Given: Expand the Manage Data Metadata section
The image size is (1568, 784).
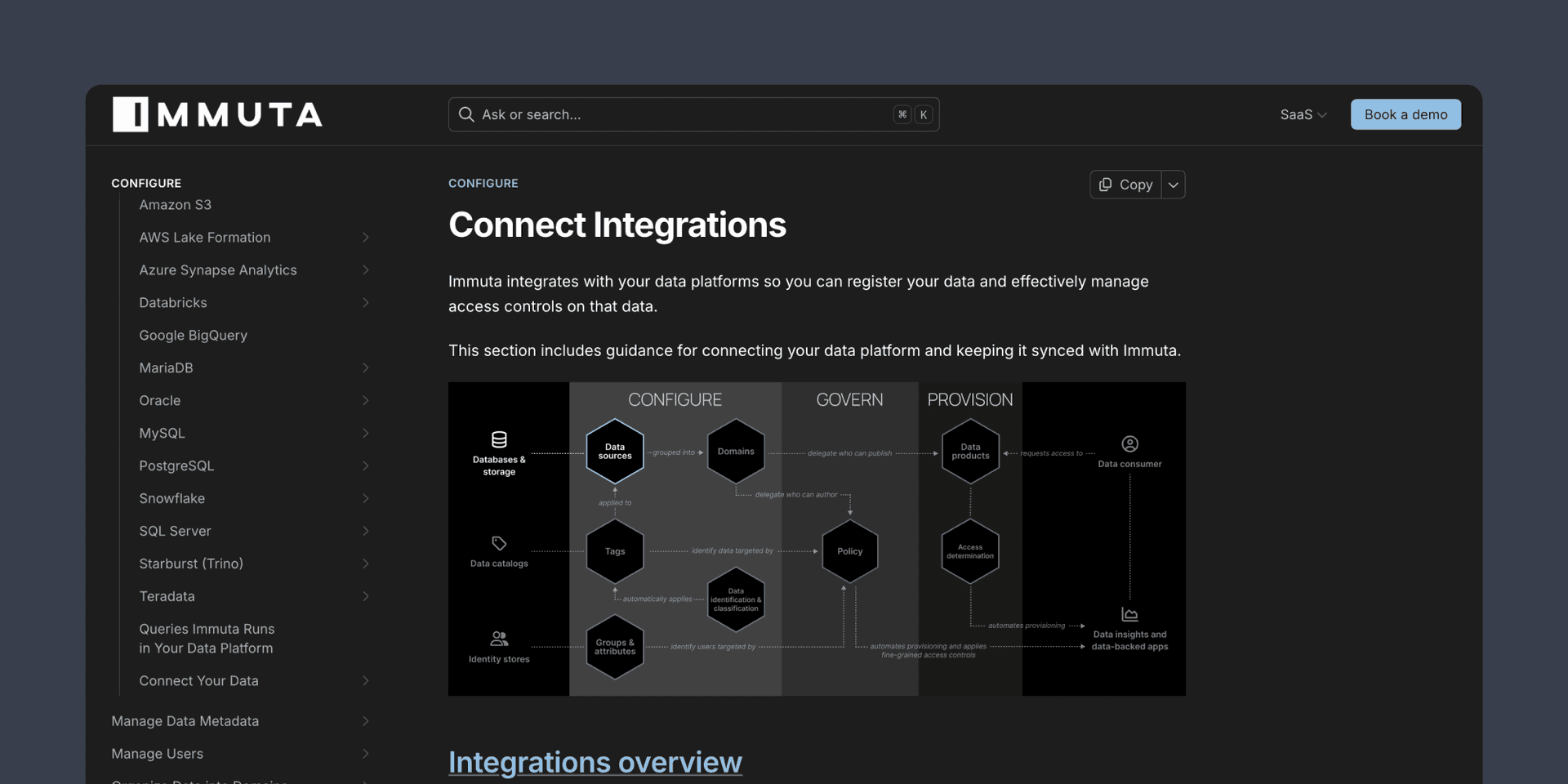Looking at the screenshot, I should [x=365, y=721].
